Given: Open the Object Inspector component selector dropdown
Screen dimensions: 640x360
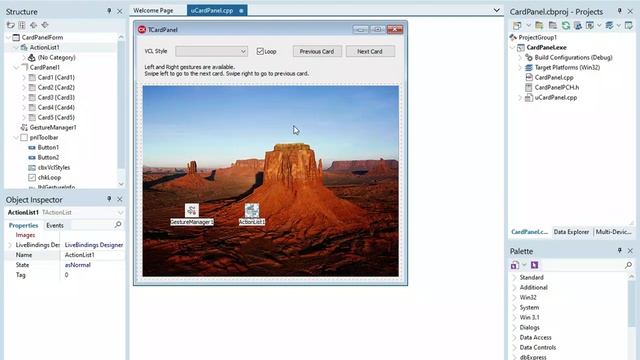Looking at the screenshot, I should tap(120, 213).
